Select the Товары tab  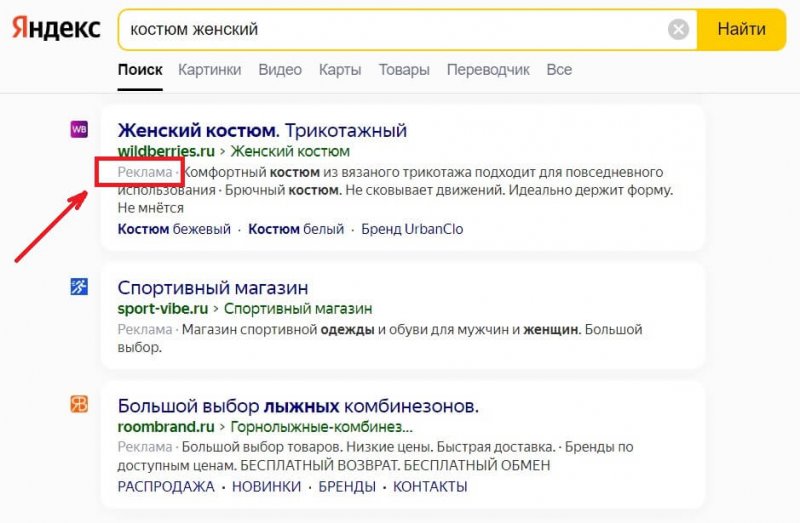coord(404,70)
